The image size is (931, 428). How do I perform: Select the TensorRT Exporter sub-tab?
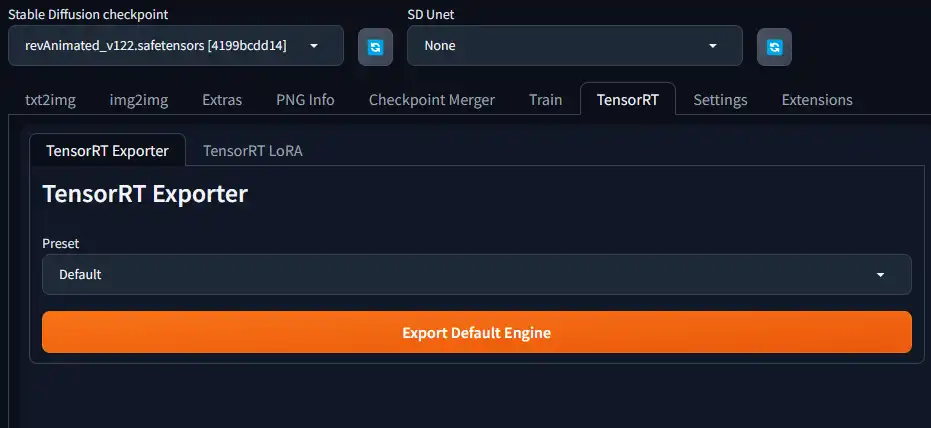[x=107, y=150]
